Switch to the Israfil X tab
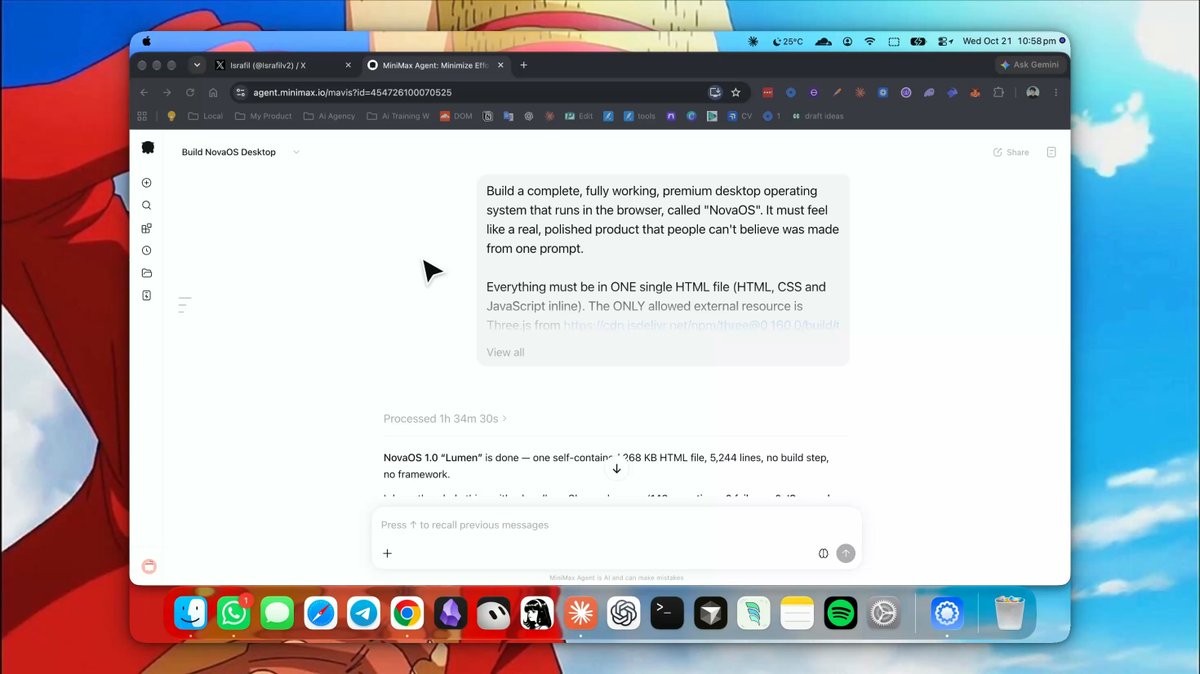Image resolution: width=1200 pixels, height=674 pixels. [283, 65]
